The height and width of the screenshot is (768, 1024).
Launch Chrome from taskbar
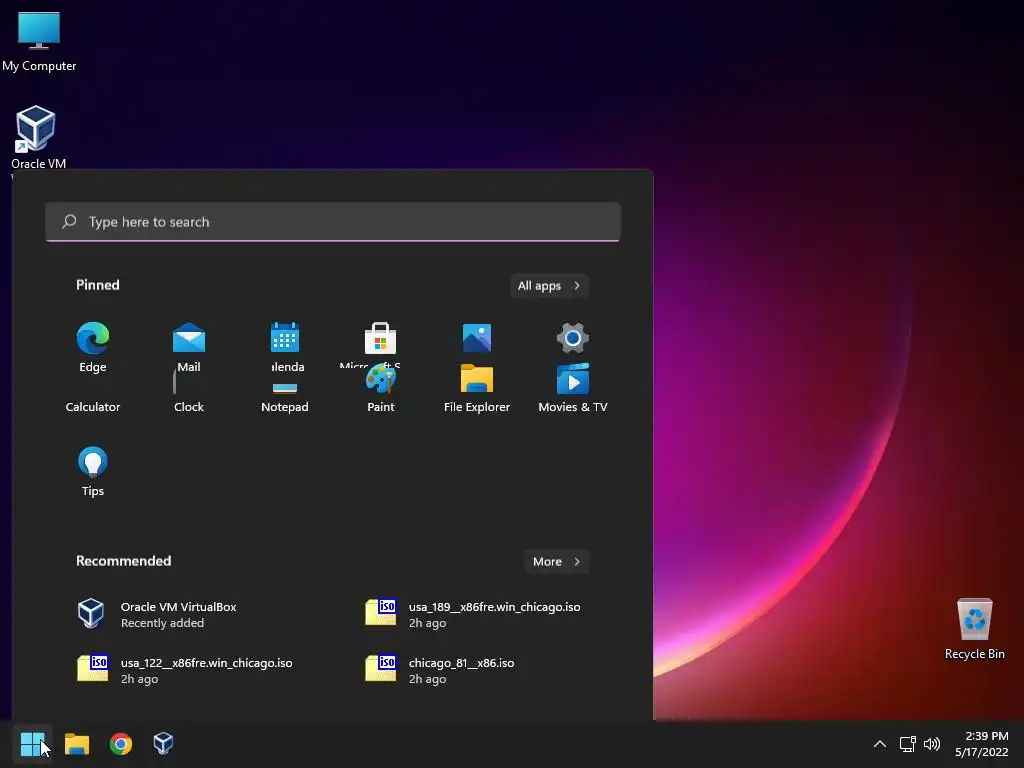121,744
